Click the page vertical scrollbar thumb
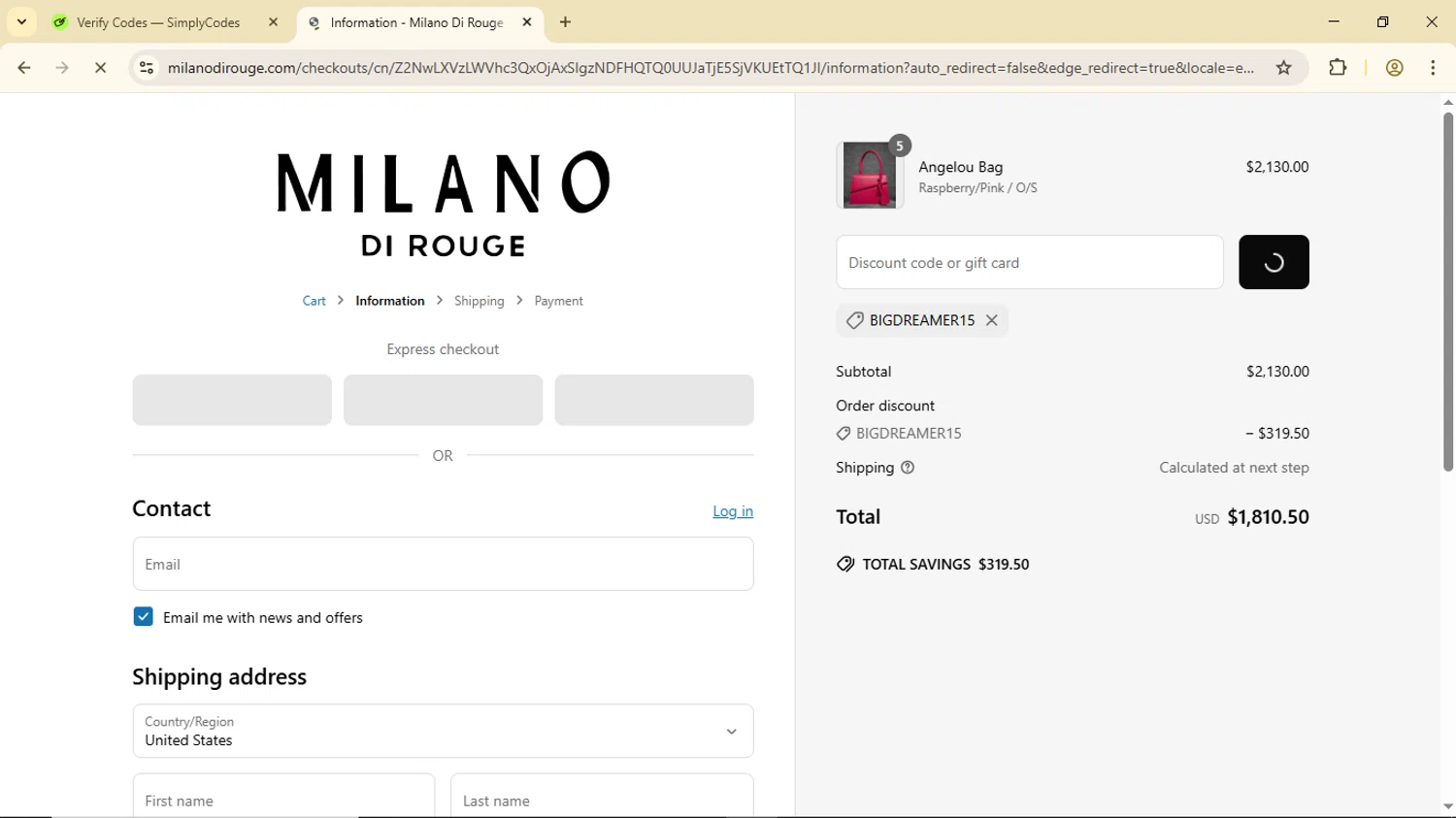This screenshot has width=1456, height=818. click(1448, 291)
